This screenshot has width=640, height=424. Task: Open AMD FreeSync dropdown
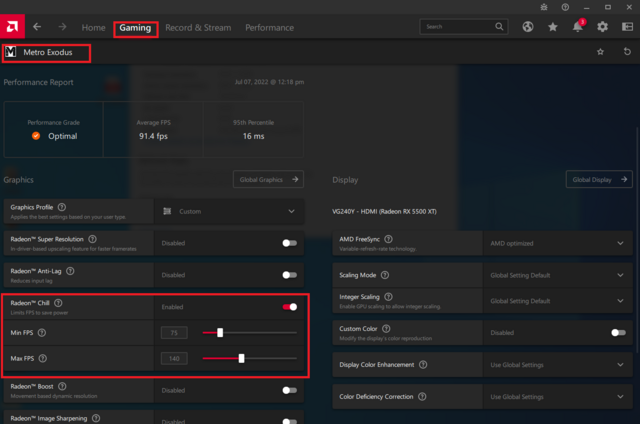[558, 243]
